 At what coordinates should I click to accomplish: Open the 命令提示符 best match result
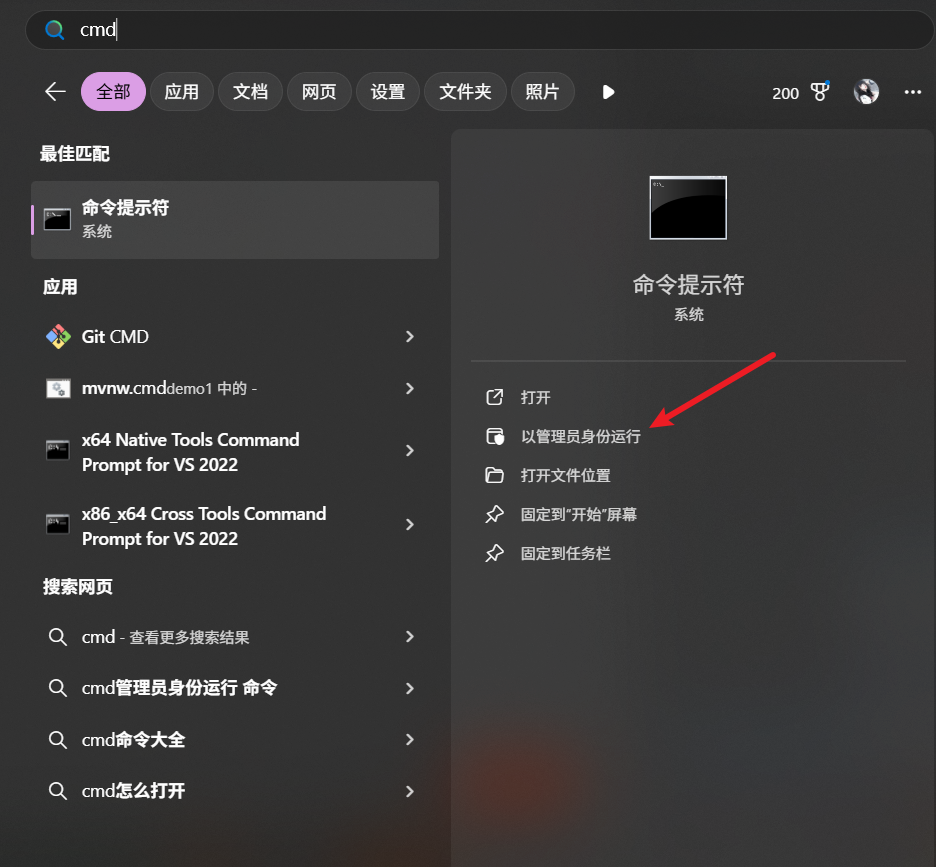tap(235, 220)
